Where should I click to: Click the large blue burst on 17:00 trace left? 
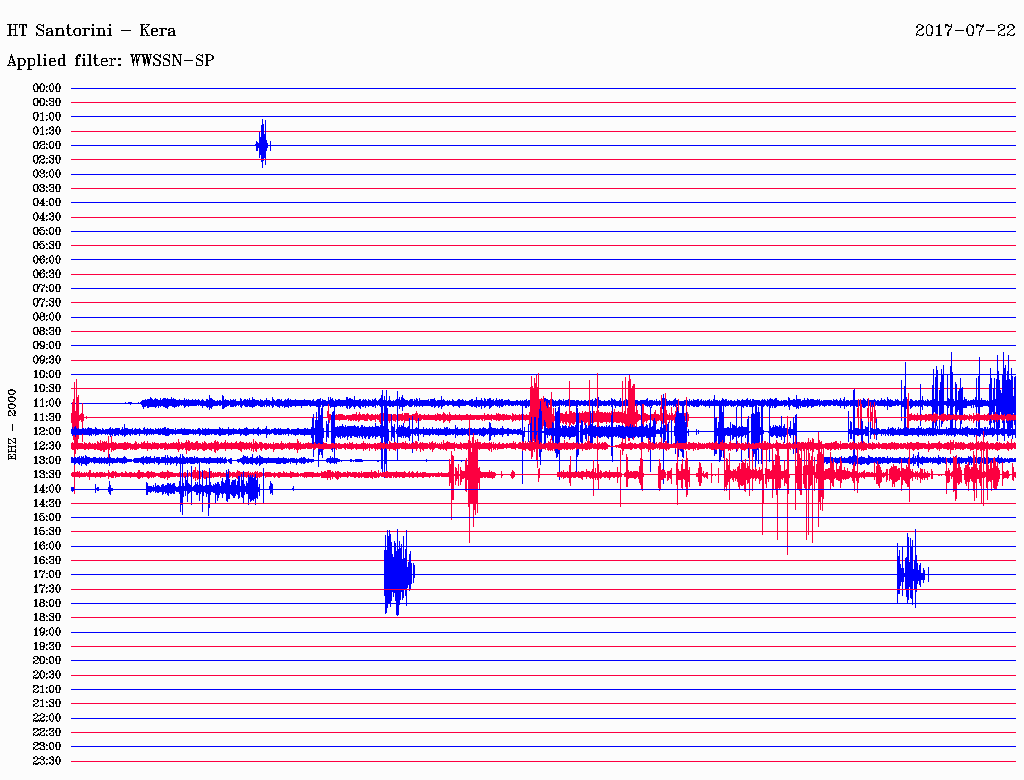(398, 573)
